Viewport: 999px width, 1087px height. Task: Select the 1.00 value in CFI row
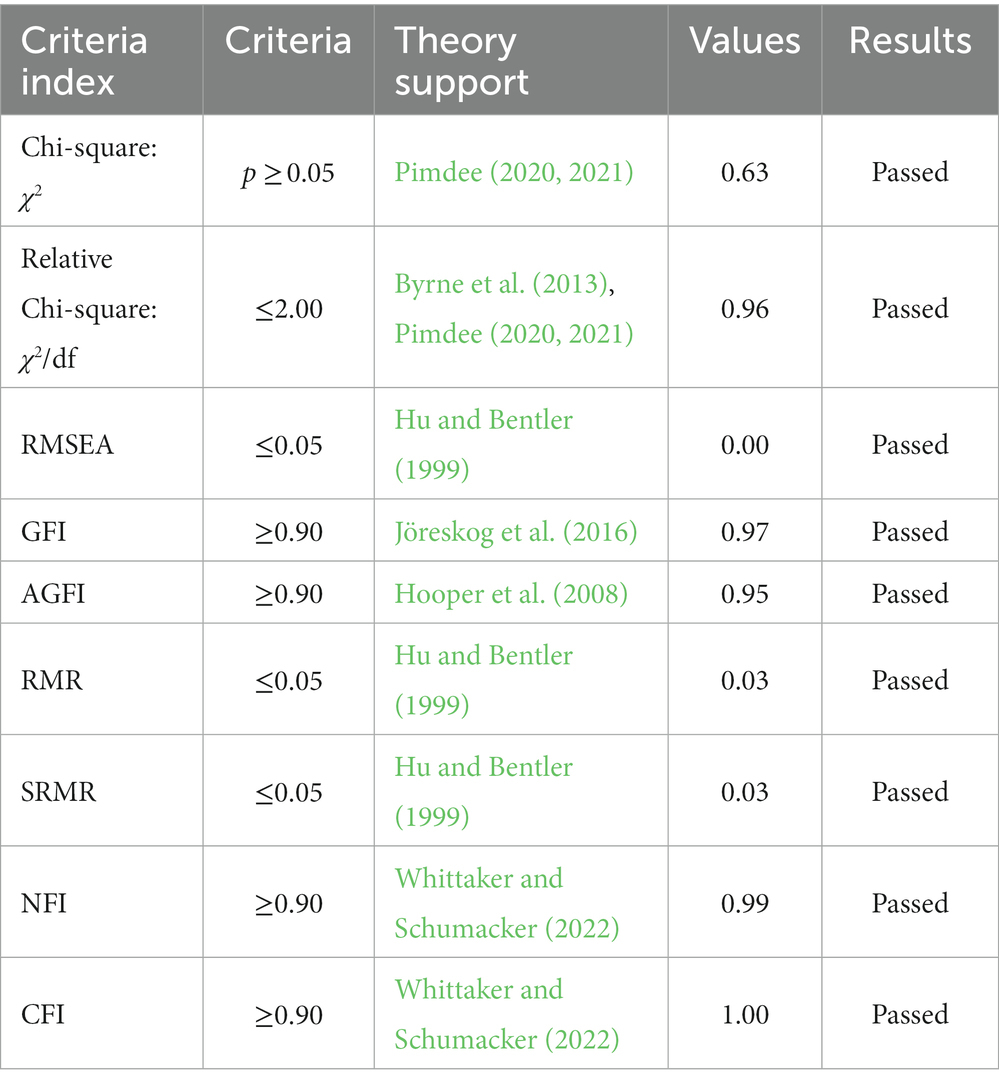[745, 1014]
